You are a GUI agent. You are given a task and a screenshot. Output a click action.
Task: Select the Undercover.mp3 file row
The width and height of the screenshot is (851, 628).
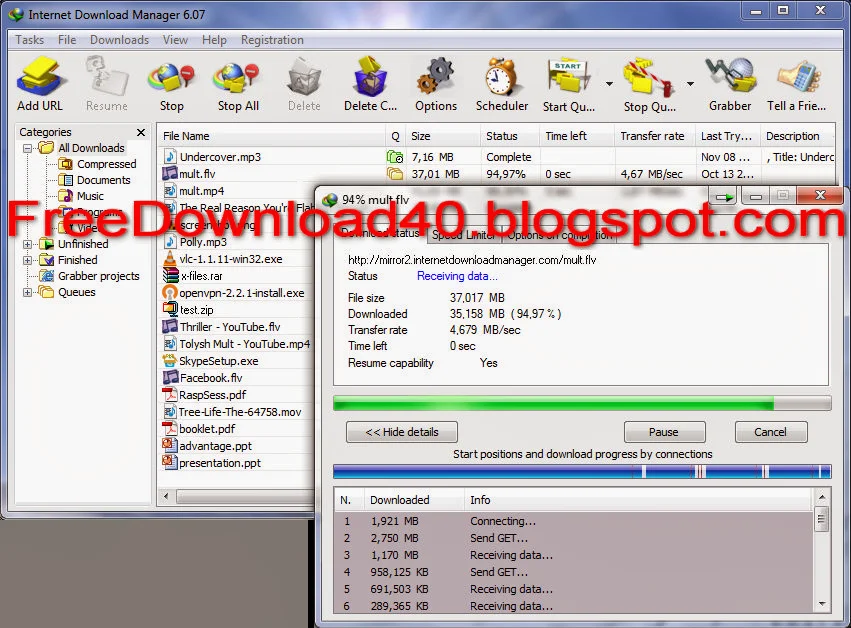496,157
